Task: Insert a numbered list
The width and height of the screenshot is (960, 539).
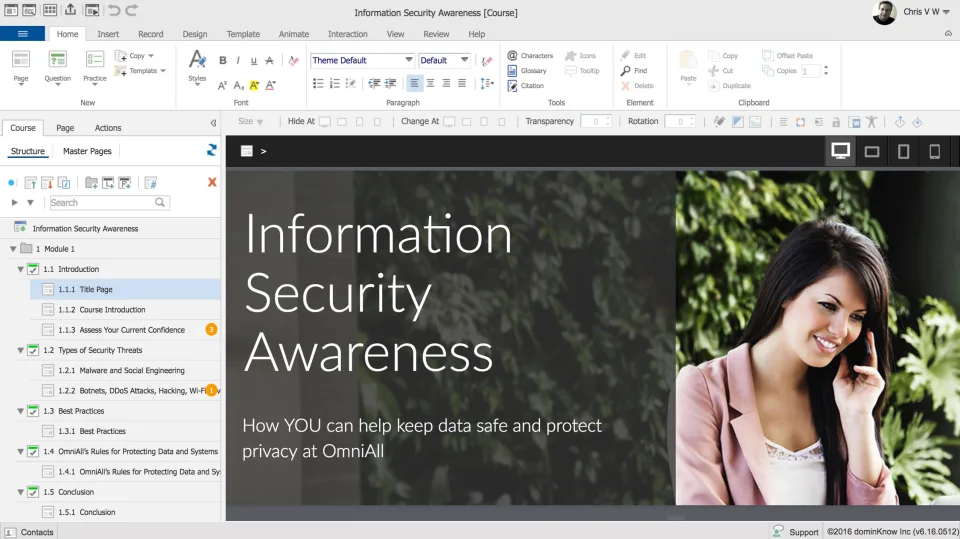Action: pos(334,83)
